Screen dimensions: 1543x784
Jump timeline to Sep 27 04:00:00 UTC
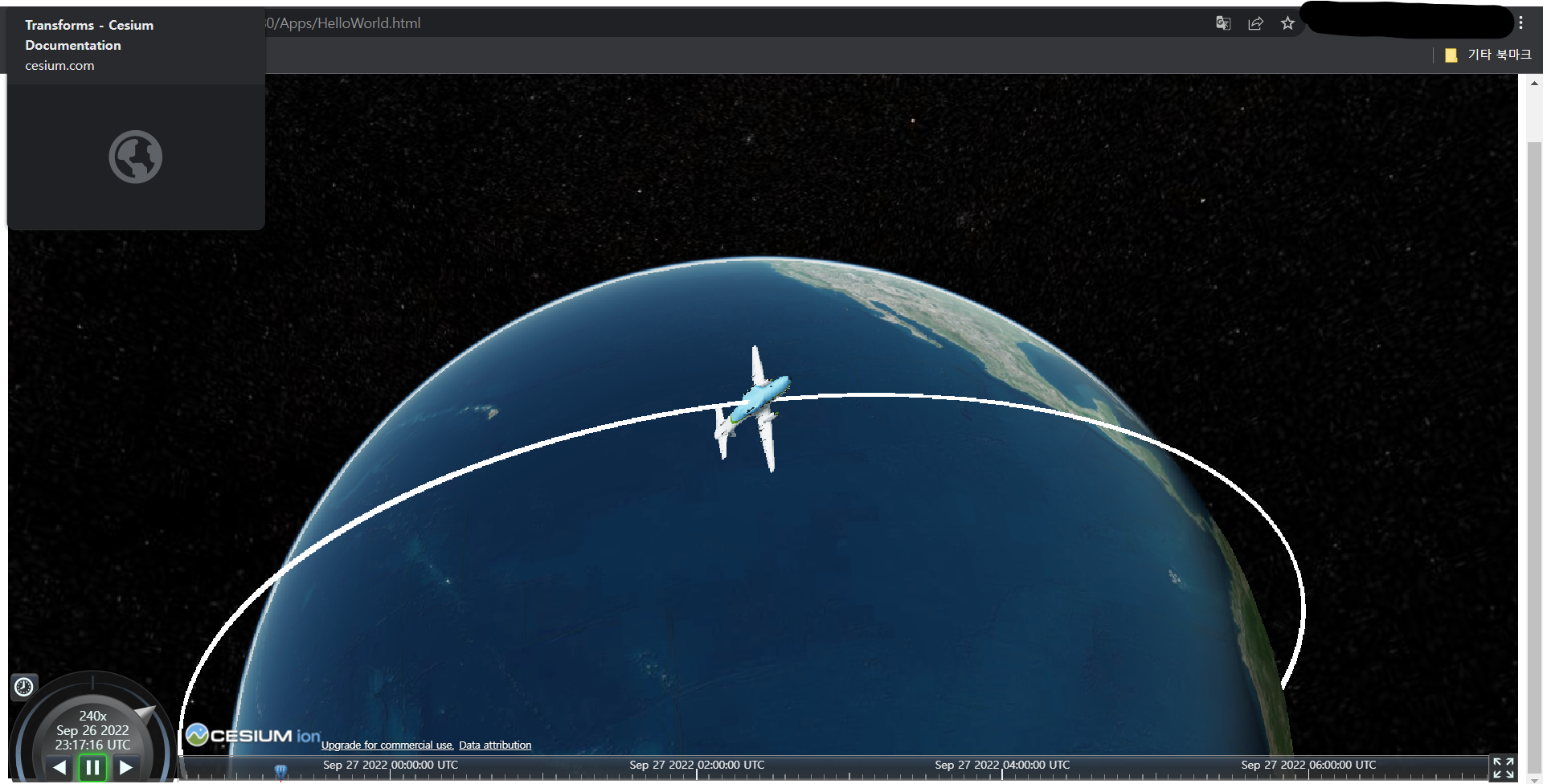click(x=1002, y=766)
